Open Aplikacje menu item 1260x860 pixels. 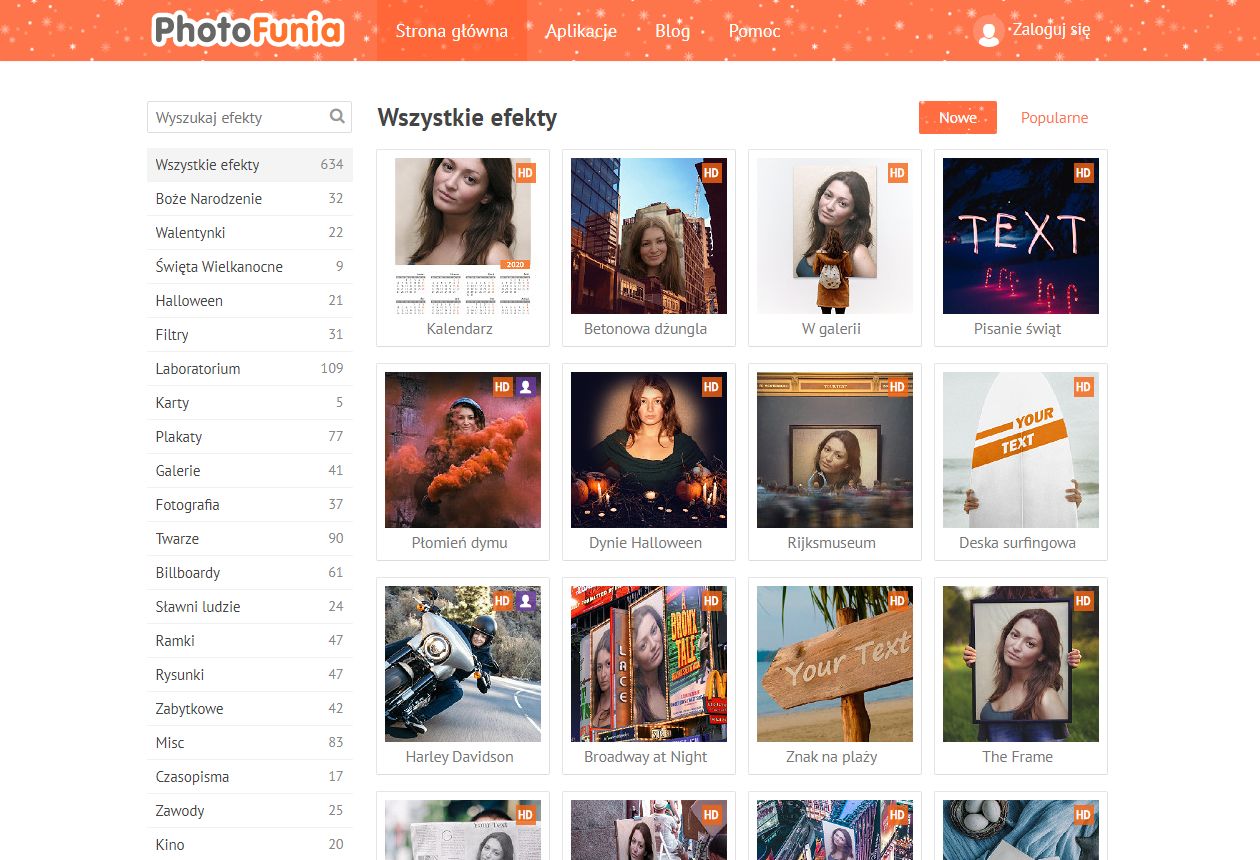pos(581,31)
